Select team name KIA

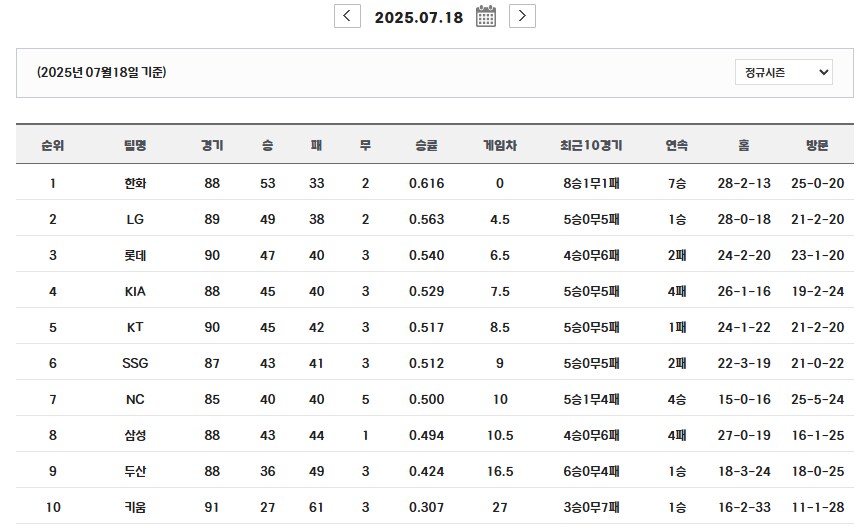pos(135,291)
